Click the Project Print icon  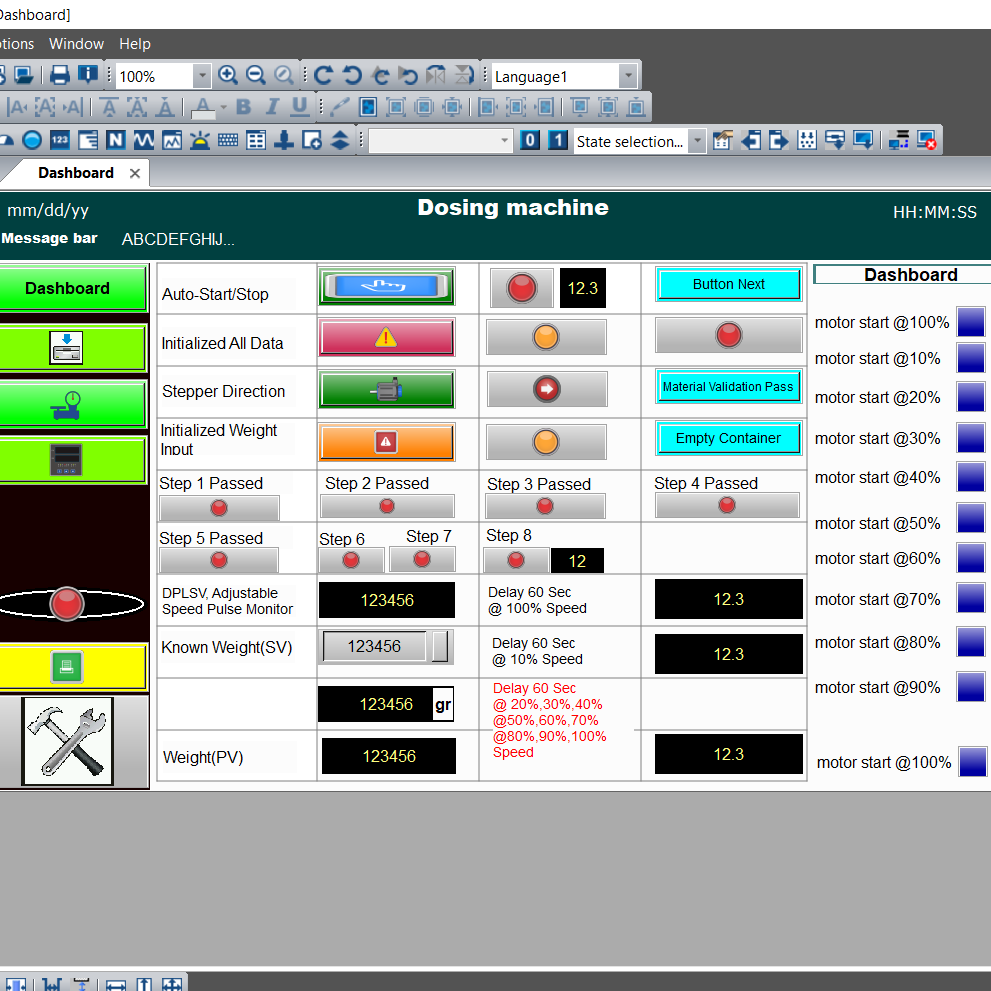coord(60,75)
